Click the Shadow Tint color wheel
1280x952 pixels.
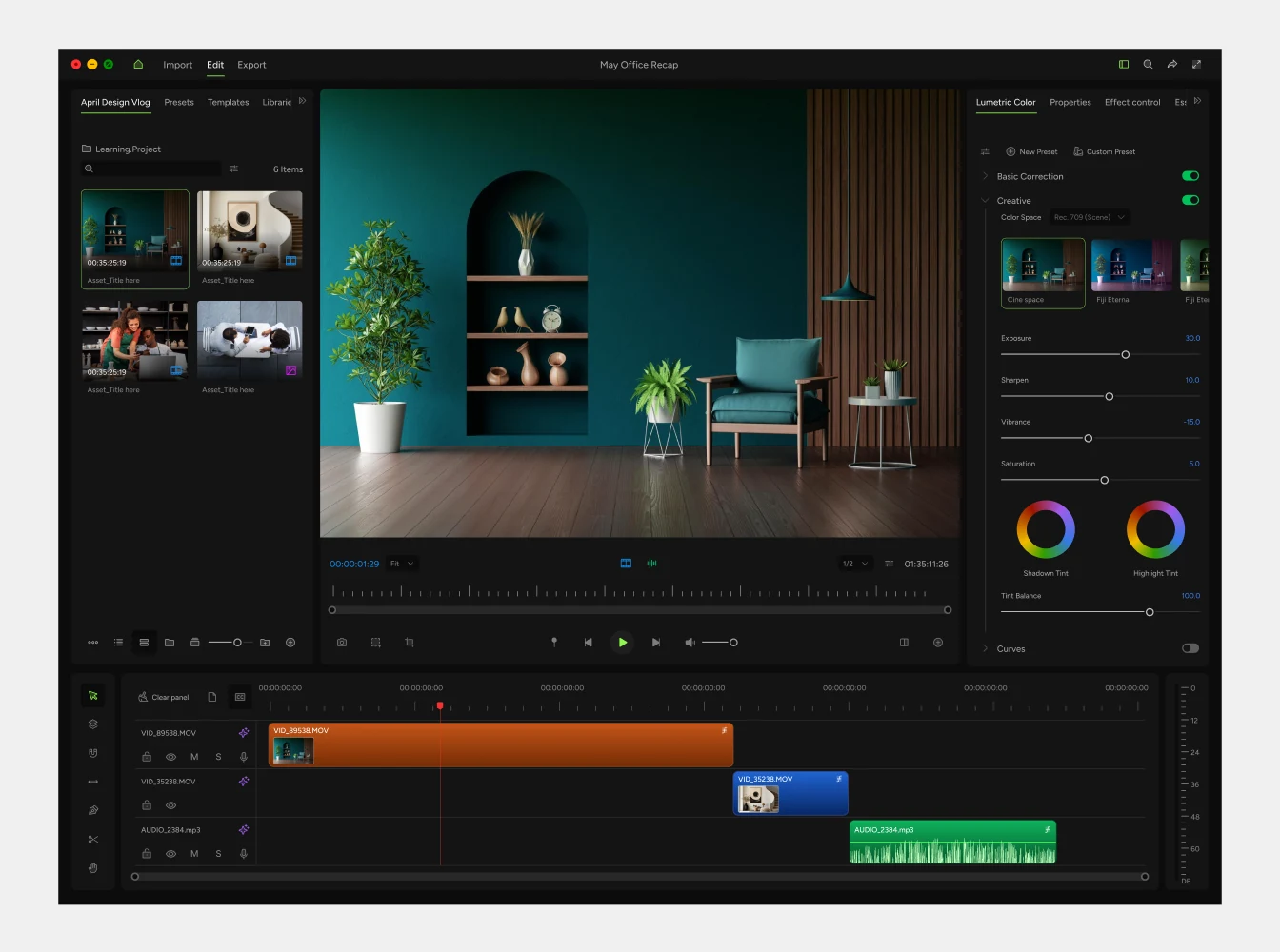click(x=1046, y=529)
